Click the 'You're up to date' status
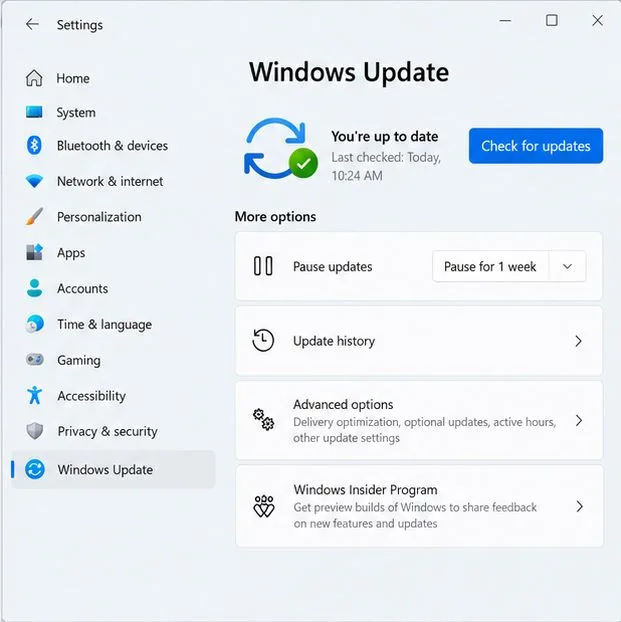This screenshot has height=622, width=621. (x=385, y=136)
